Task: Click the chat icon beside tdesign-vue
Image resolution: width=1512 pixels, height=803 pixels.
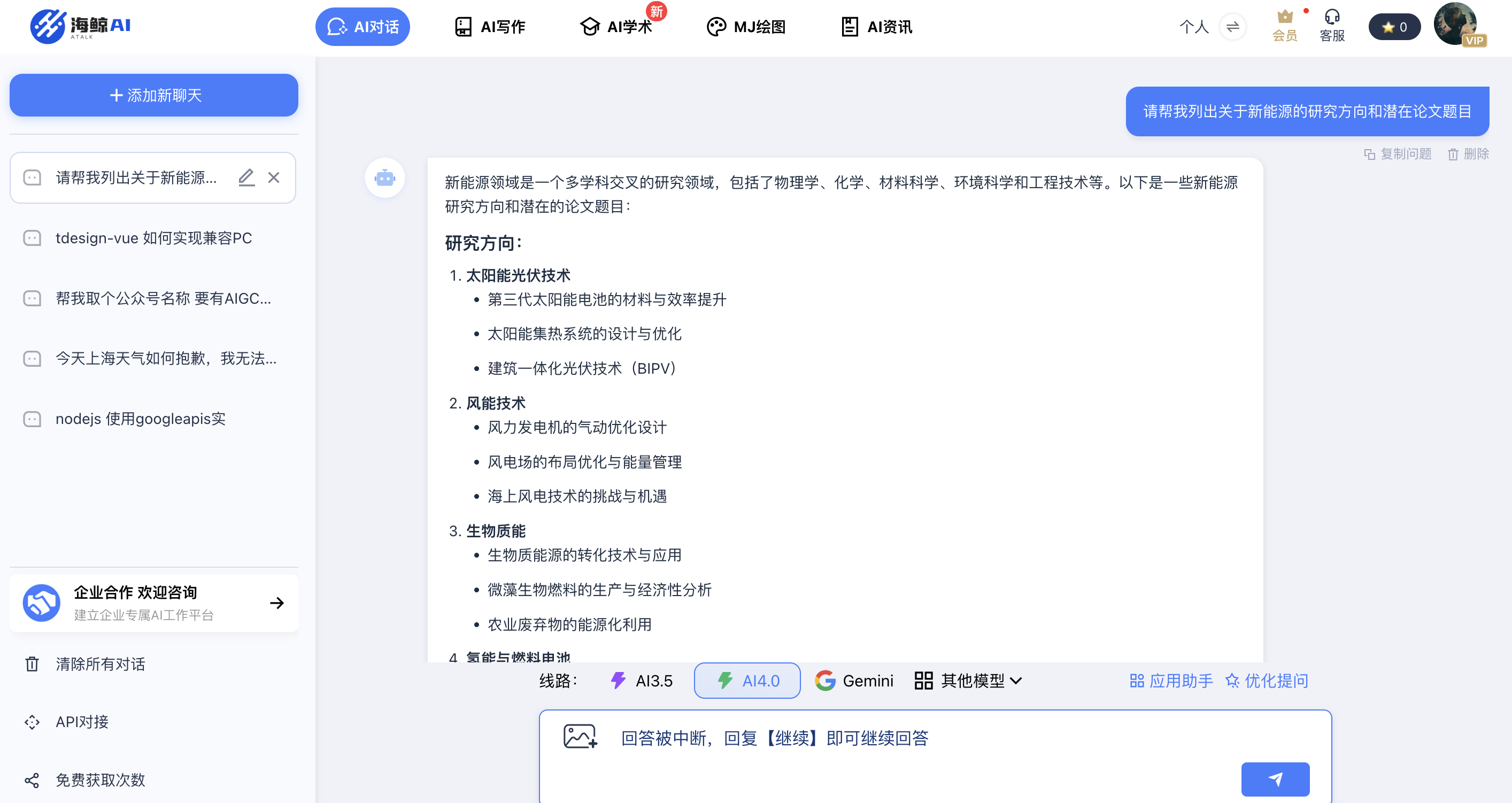Action: pyautogui.click(x=32, y=238)
